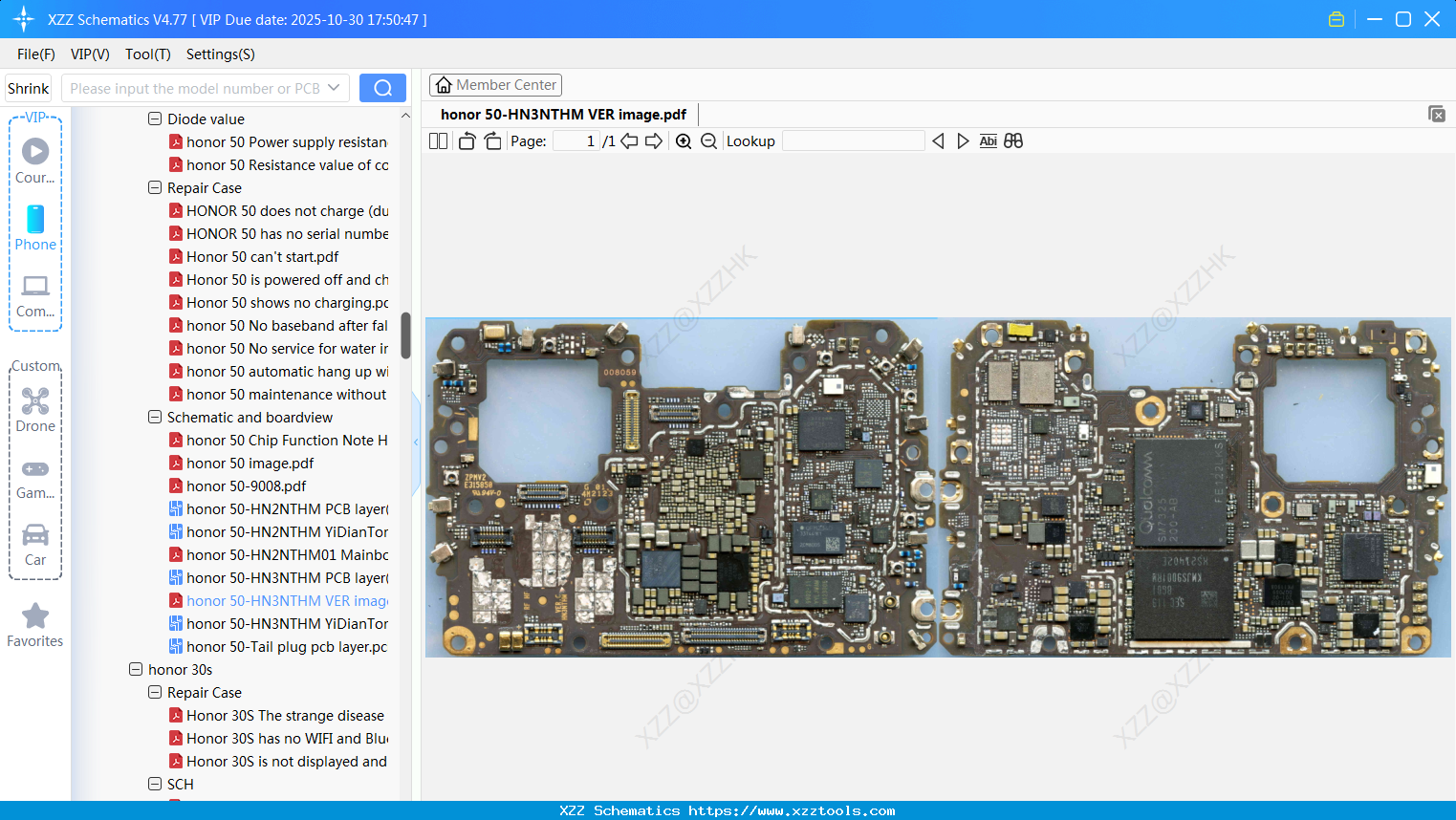The width and height of the screenshot is (1456, 820).
Task: Open the Favorites star
Action: 35,625
